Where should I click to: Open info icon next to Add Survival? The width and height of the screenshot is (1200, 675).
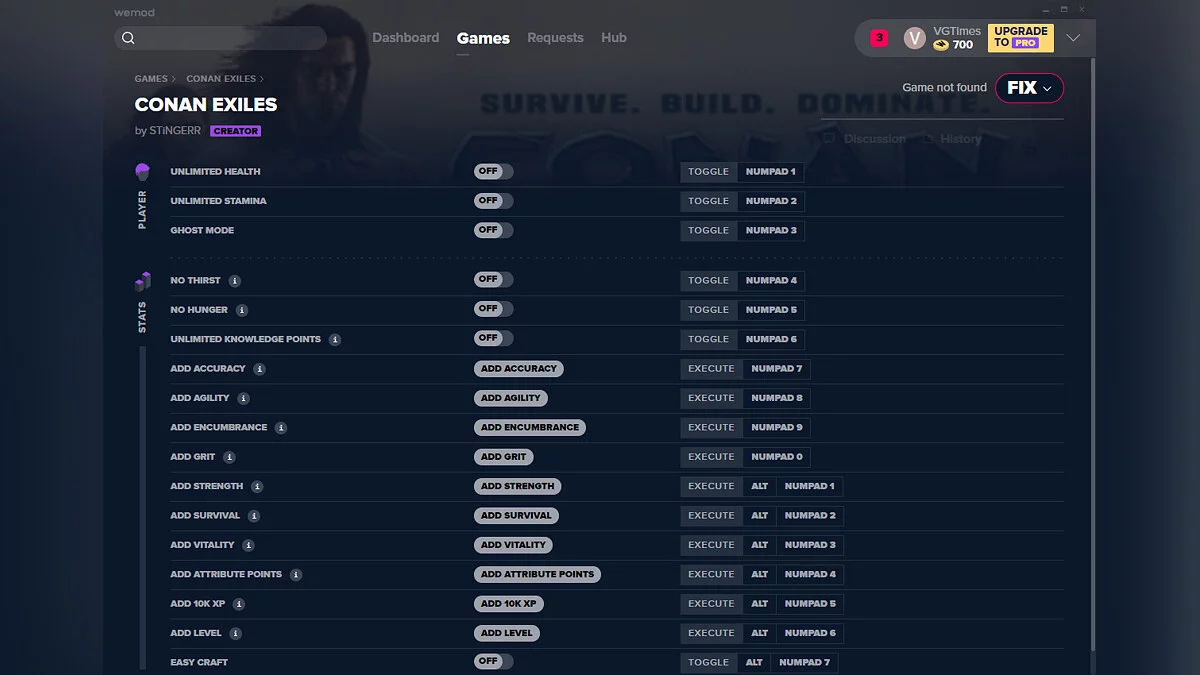[x=254, y=516]
